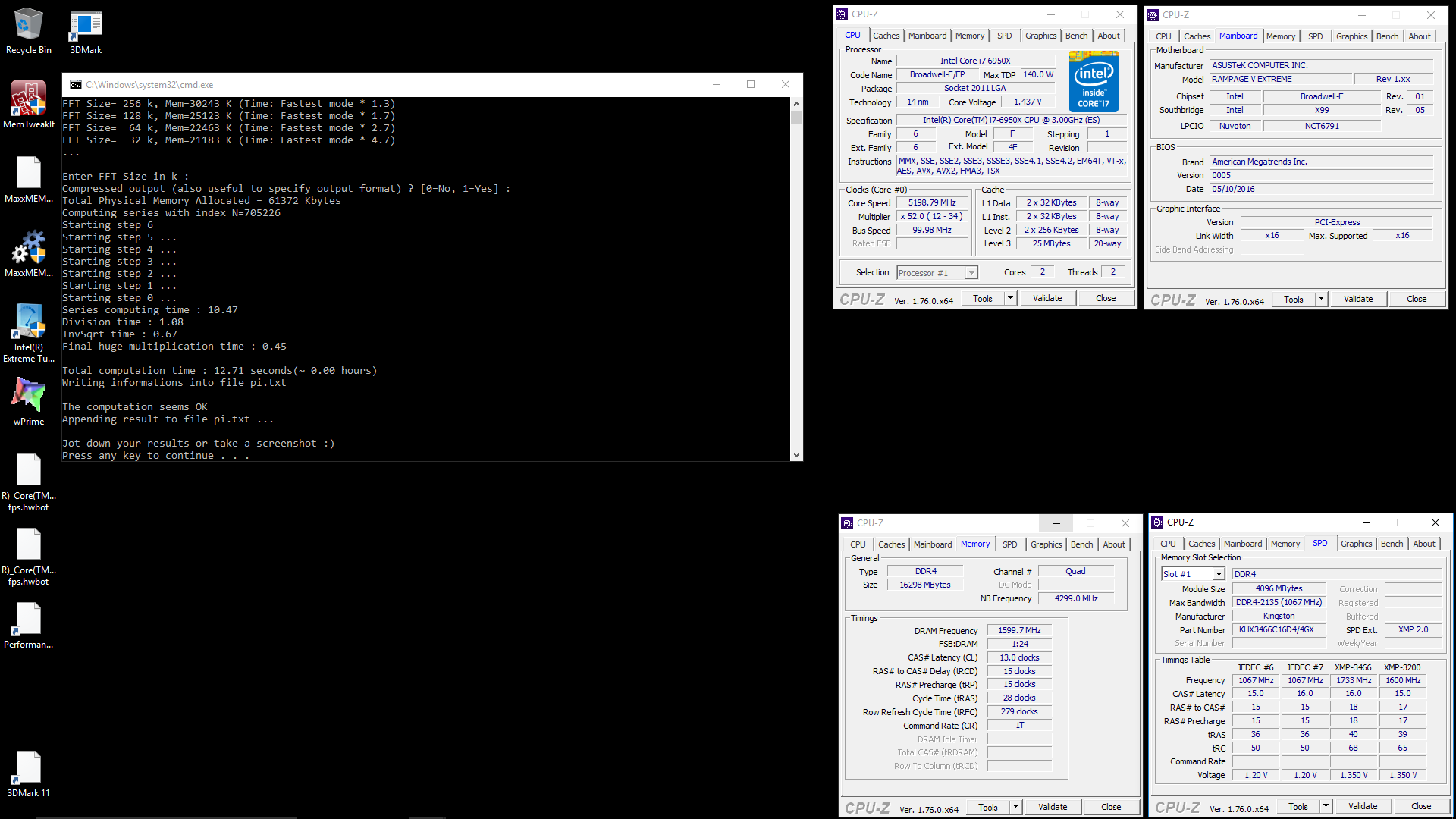Open Bench tab in CPU window
Screen dimensions: 1456x819
1076,36
